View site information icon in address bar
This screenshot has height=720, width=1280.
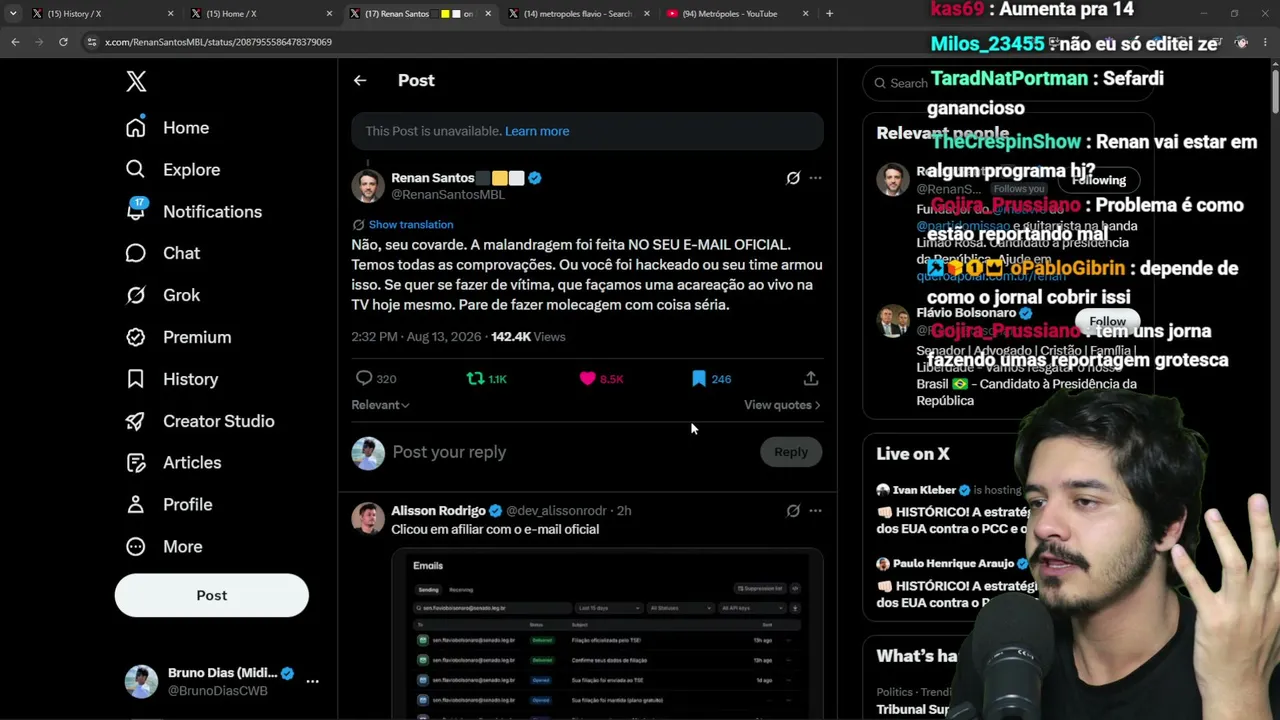point(91,42)
